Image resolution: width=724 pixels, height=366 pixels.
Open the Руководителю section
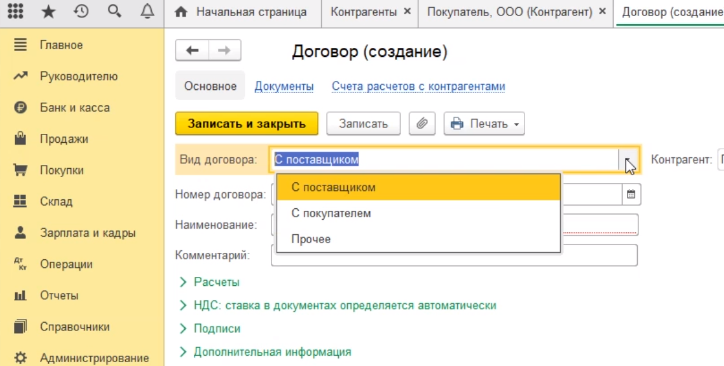coord(79,76)
